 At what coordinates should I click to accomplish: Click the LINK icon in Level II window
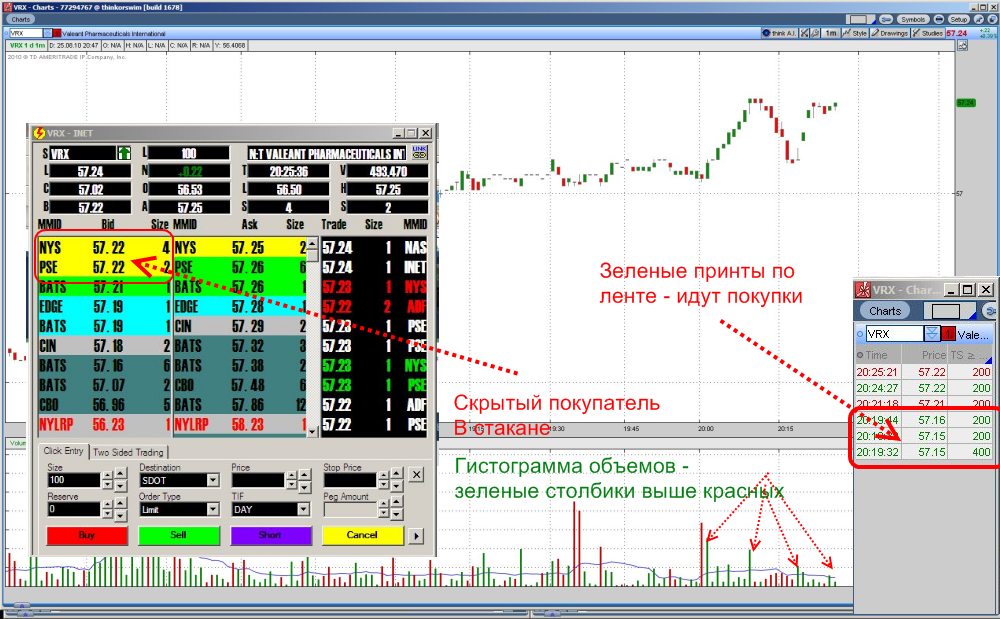point(419,152)
